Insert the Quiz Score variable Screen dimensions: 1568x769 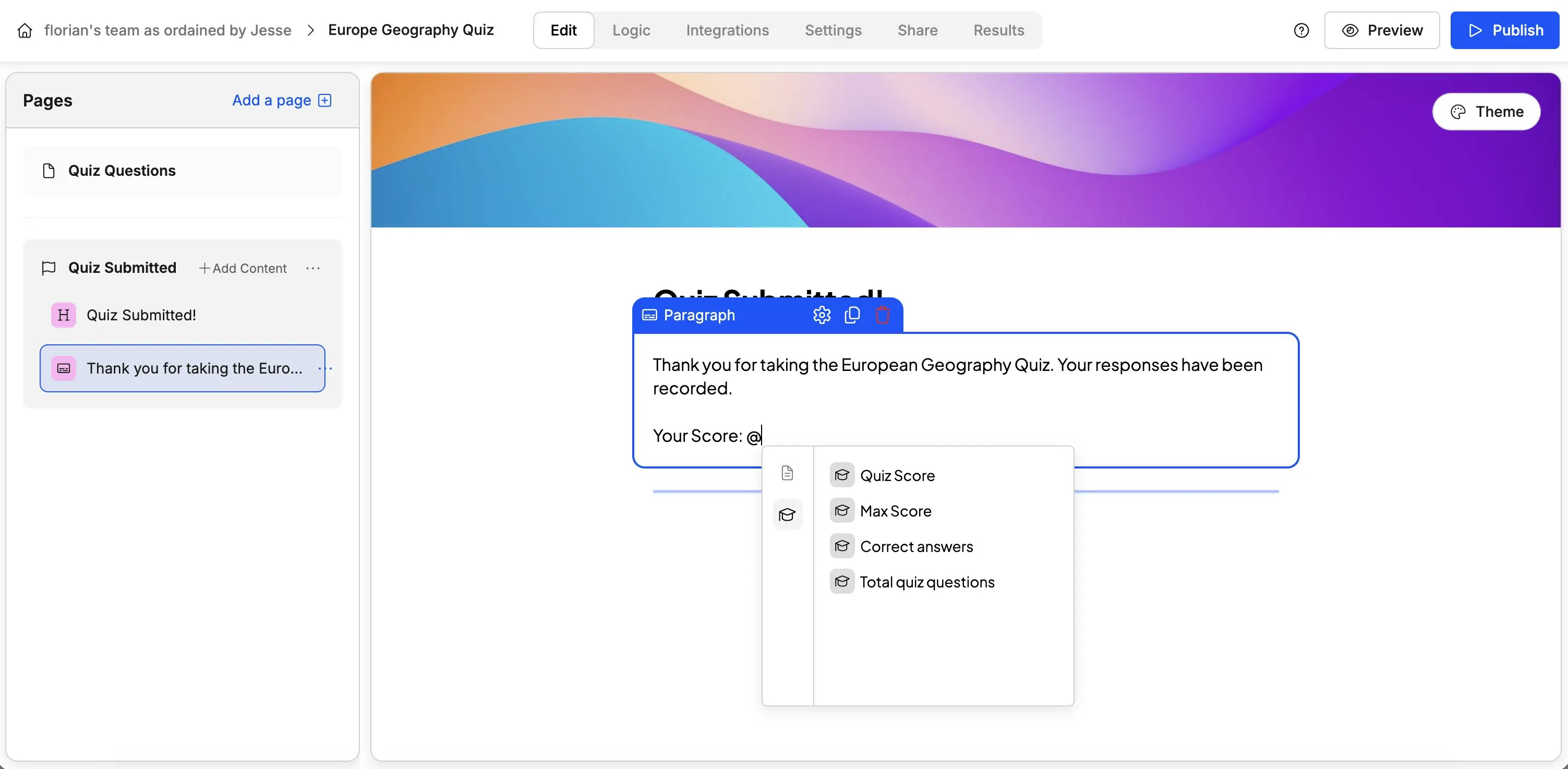pyautogui.click(x=897, y=475)
